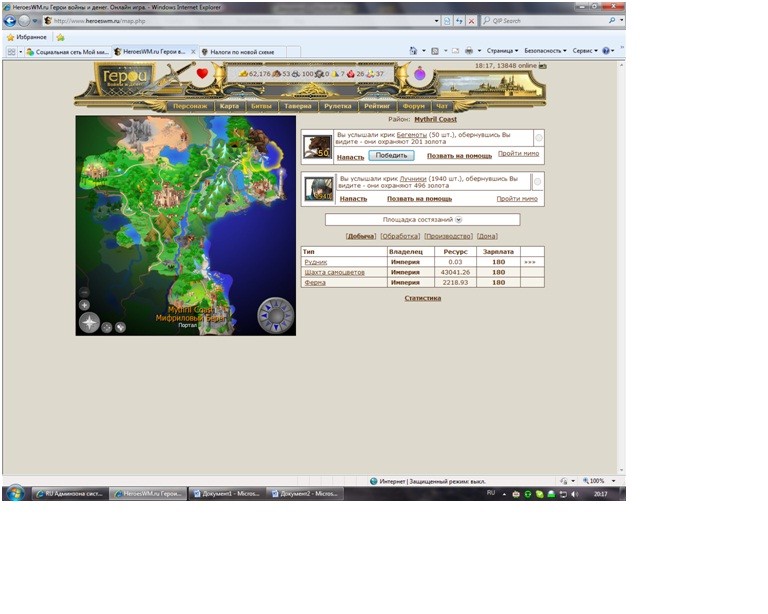The width and height of the screenshot is (768, 614).
Task: Click the volume icon in the tray
Action: coord(575,494)
